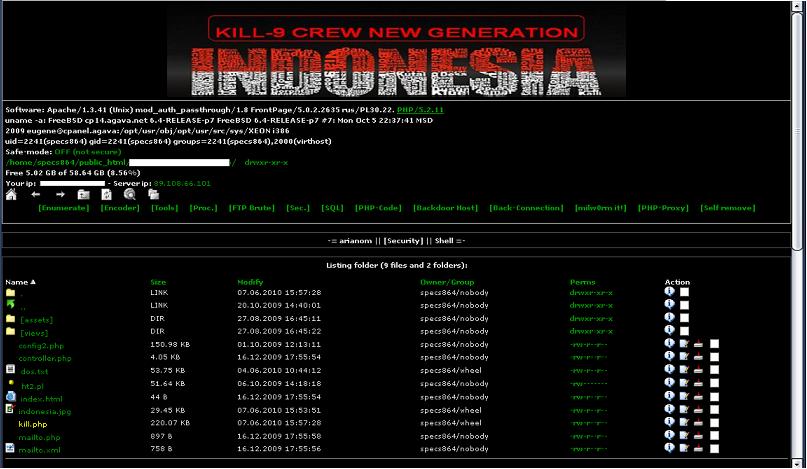This screenshot has height=469, width=807.
Task: Click the Forward arrow icon
Action: click(60, 195)
